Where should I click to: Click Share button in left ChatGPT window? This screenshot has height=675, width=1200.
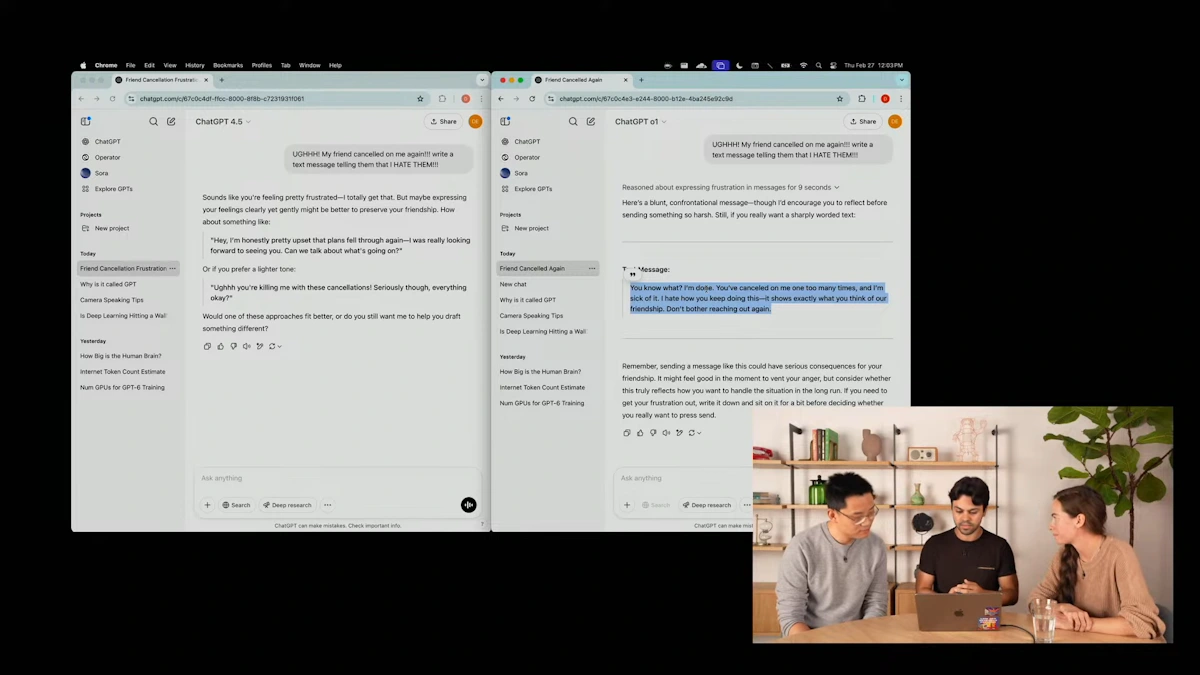pyautogui.click(x=443, y=122)
